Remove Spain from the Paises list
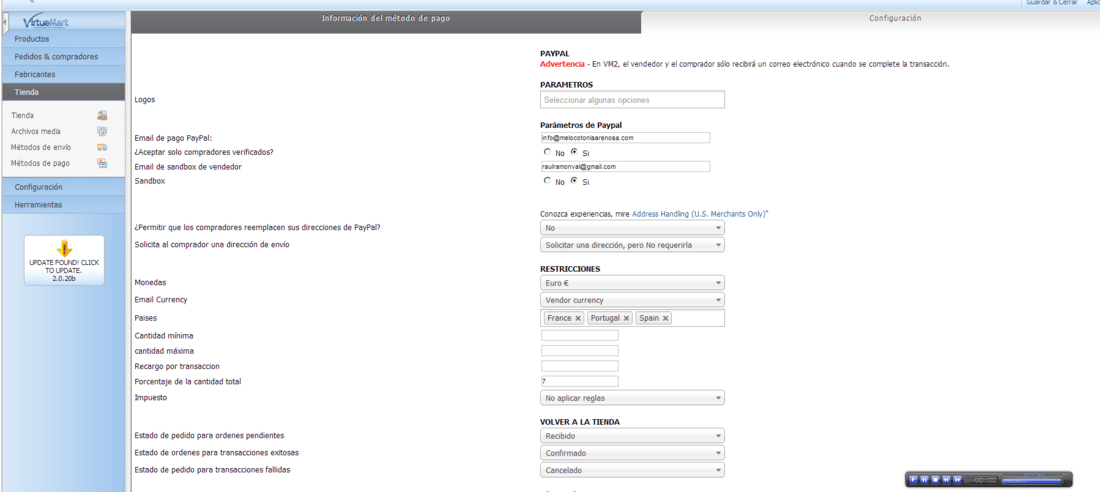This screenshot has height=492, width=1100. point(665,318)
